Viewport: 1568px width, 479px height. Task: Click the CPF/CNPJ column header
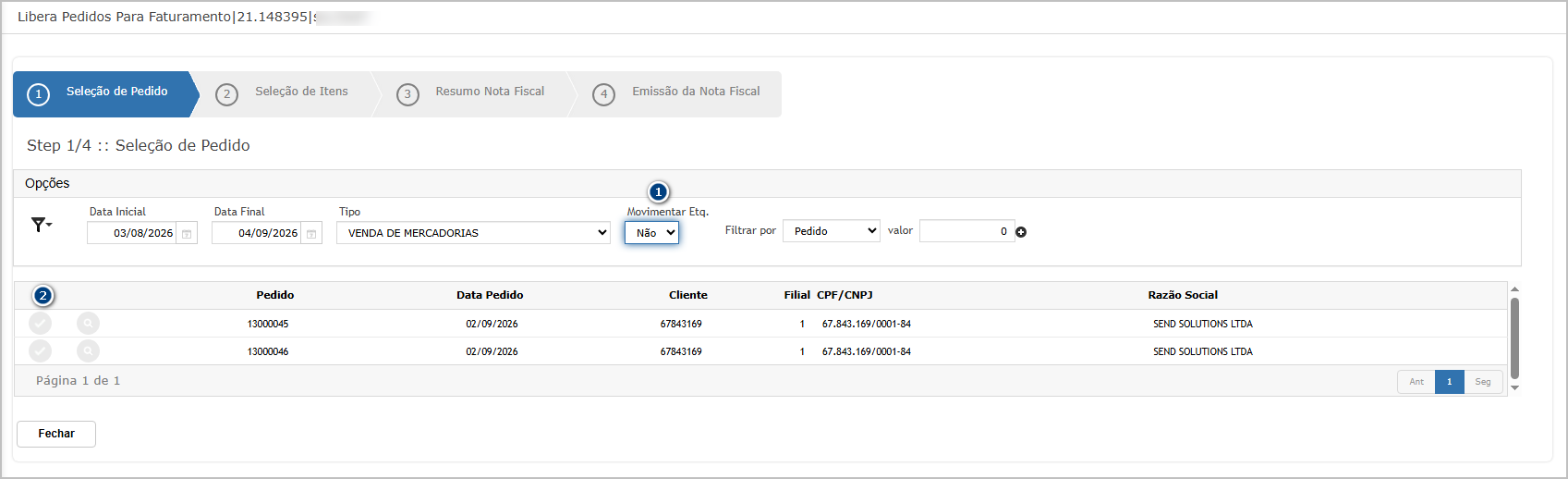[x=845, y=295]
